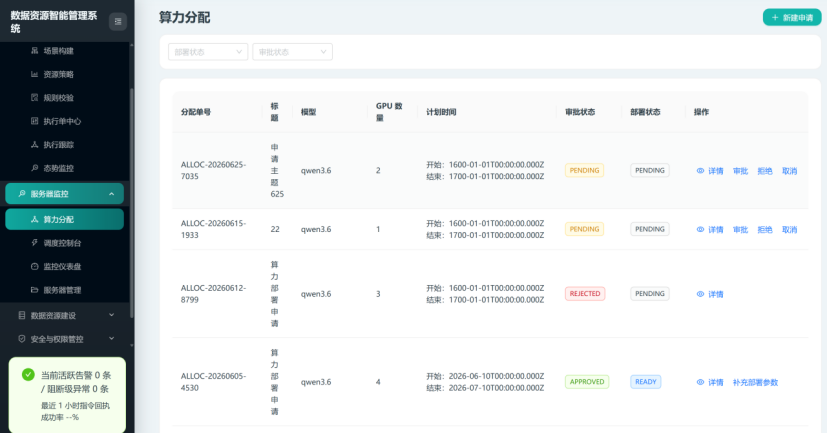This screenshot has height=434, width=828.
Task: Click 拒绝 for ALLOC-20260625-7035
Action: (765, 171)
